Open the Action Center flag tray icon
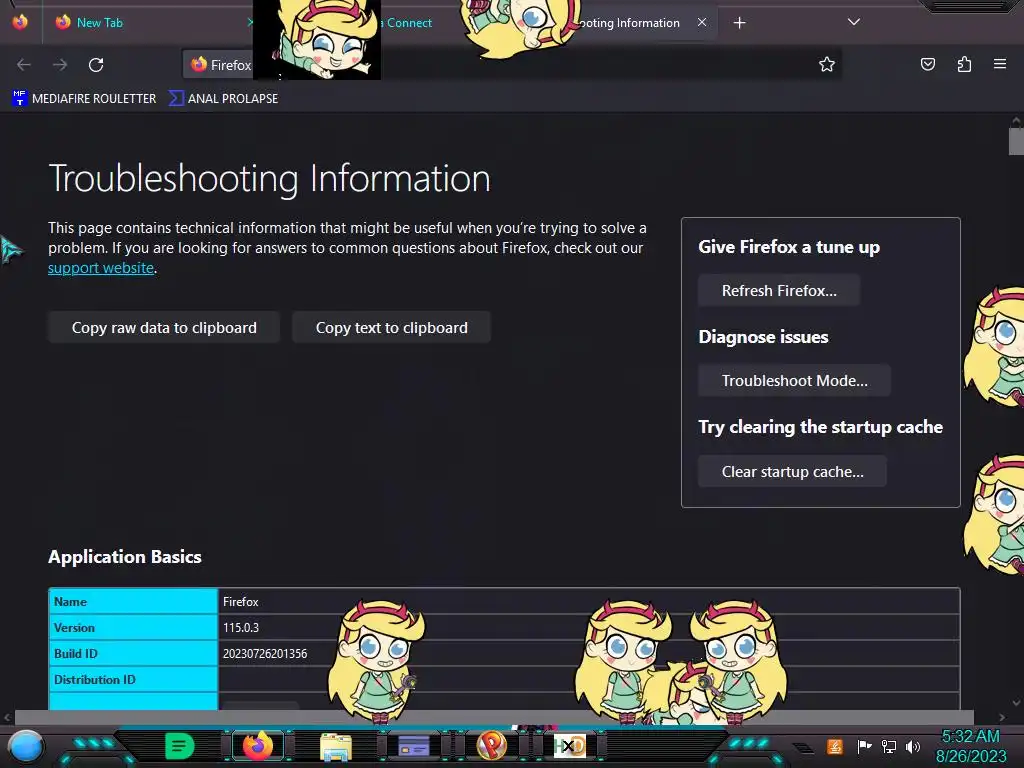1024x768 pixels. pyautogui.click(x=864, y=746)
